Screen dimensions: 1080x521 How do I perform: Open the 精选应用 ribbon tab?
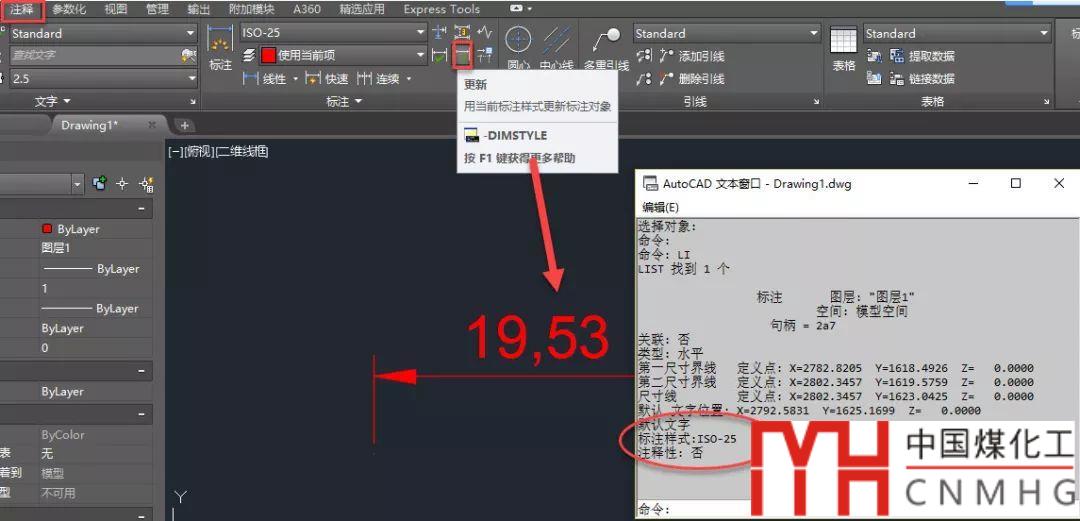[x=362, y=10]
